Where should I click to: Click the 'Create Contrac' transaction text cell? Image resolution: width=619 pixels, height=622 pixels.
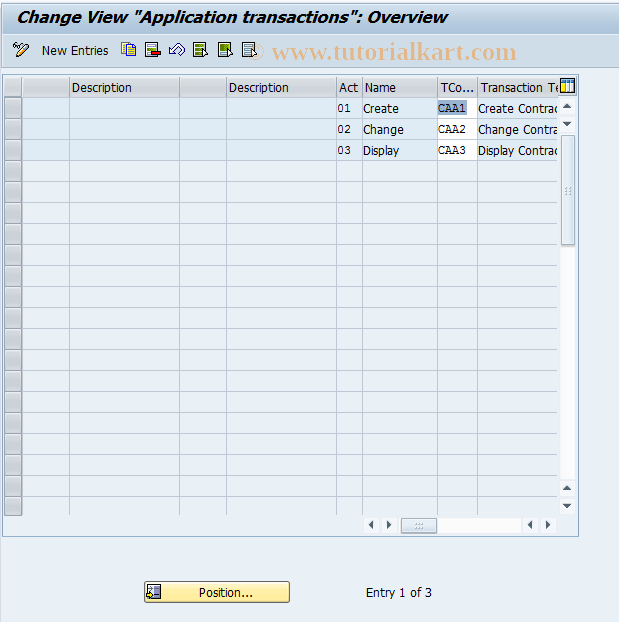click(x=517, y=108)
